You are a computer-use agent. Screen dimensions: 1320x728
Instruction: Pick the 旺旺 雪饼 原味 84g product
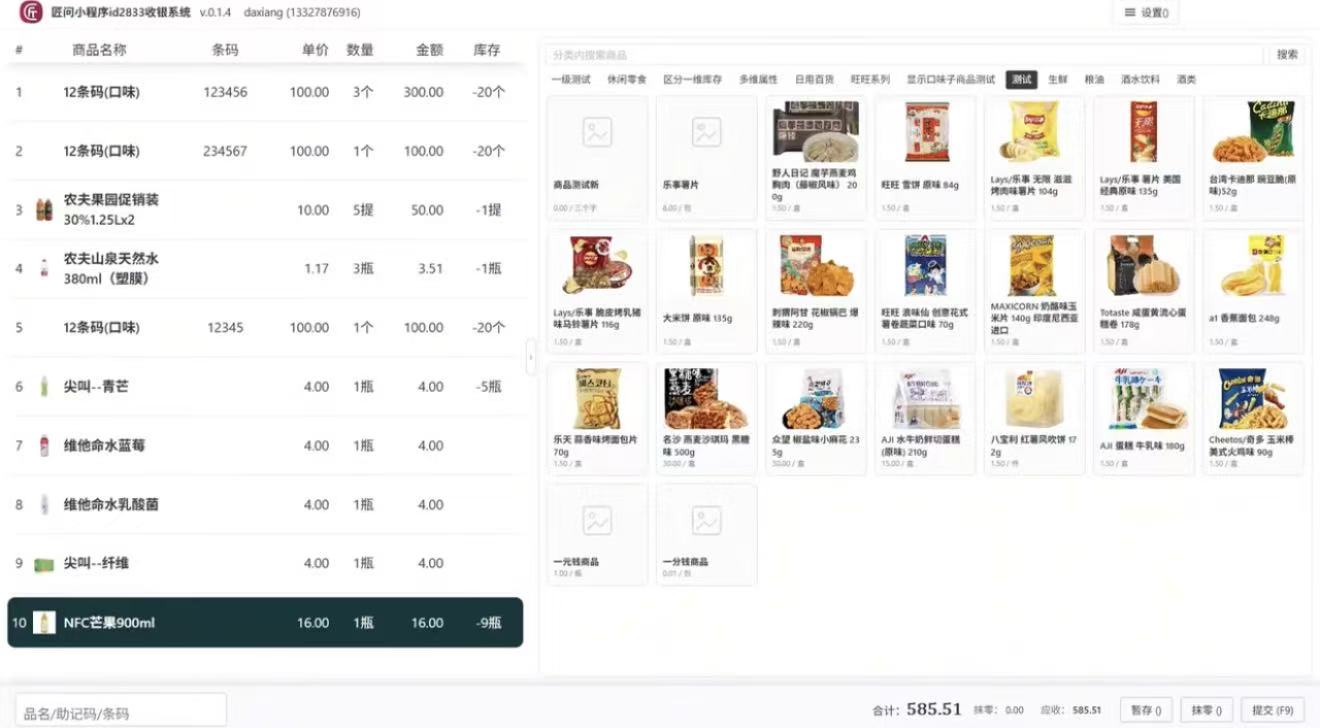[925, 158]
